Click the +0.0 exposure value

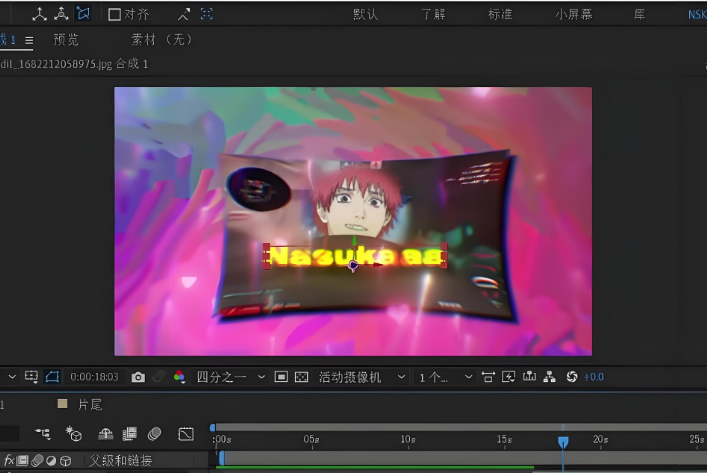click(594, 377)
